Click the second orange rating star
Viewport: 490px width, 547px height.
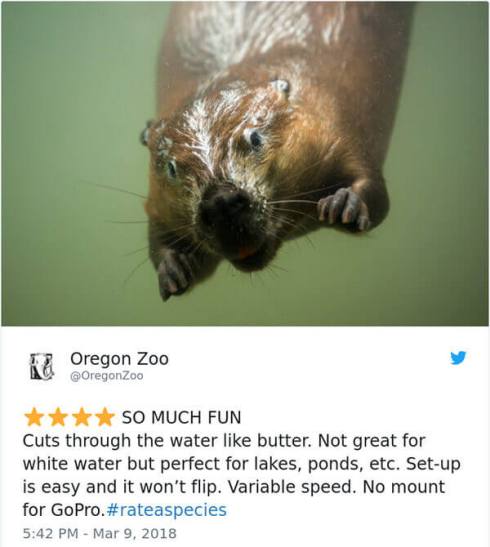coord(58,418)
